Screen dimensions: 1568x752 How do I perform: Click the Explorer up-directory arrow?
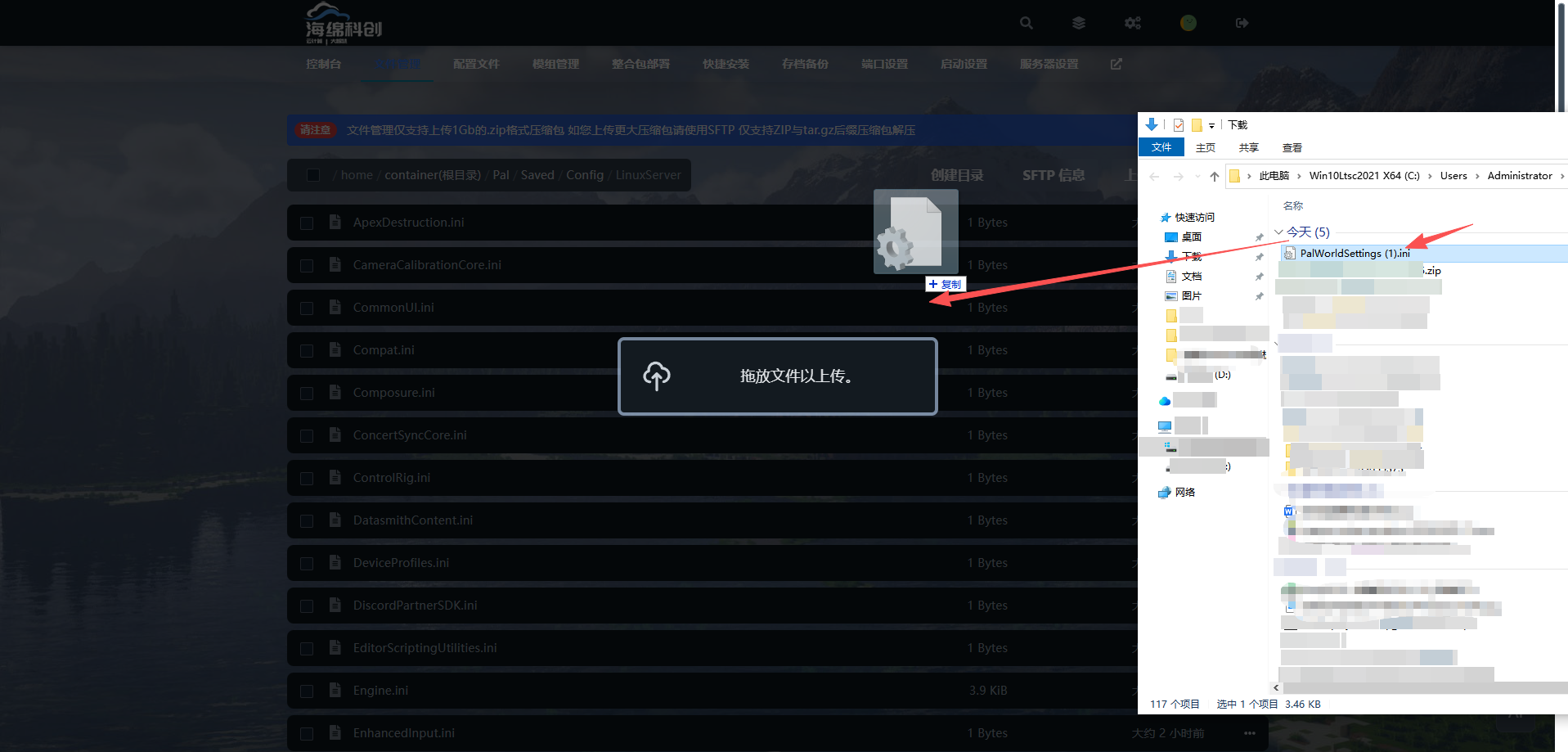1215,176
